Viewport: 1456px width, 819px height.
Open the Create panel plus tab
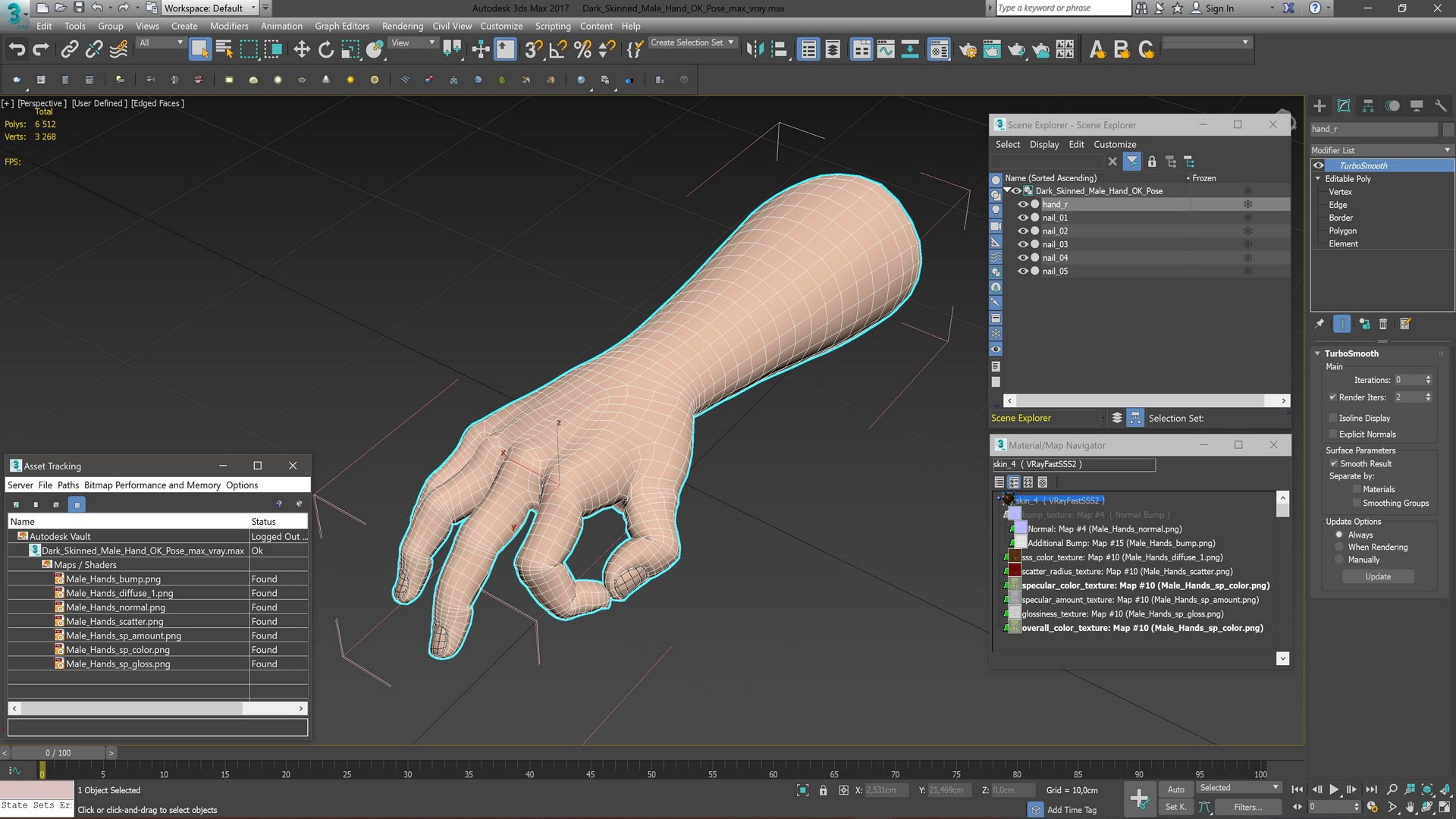pos(1319,106)
